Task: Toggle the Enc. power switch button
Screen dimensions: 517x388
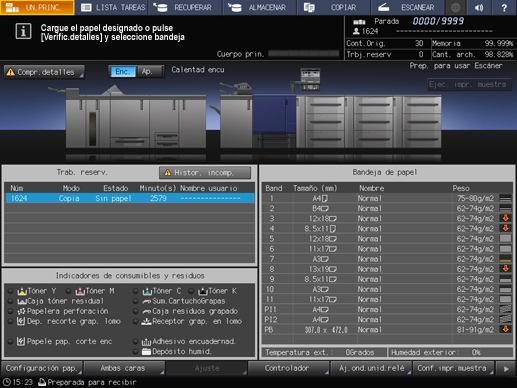Action: click(x=123, y=71)
